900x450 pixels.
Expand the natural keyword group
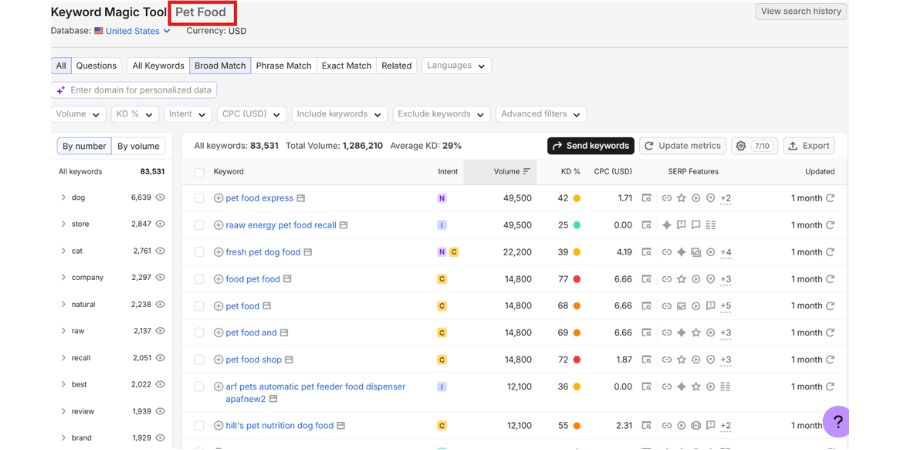(x=63, y=304)
